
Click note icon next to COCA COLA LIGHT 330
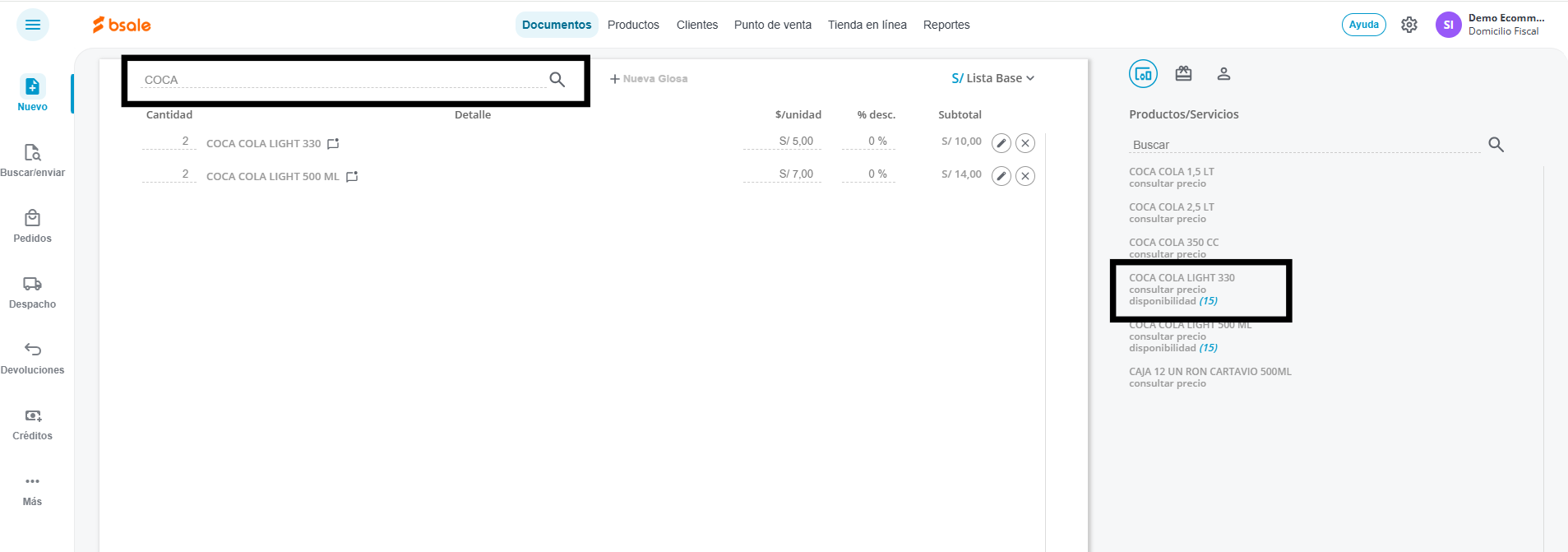point(333,144)
